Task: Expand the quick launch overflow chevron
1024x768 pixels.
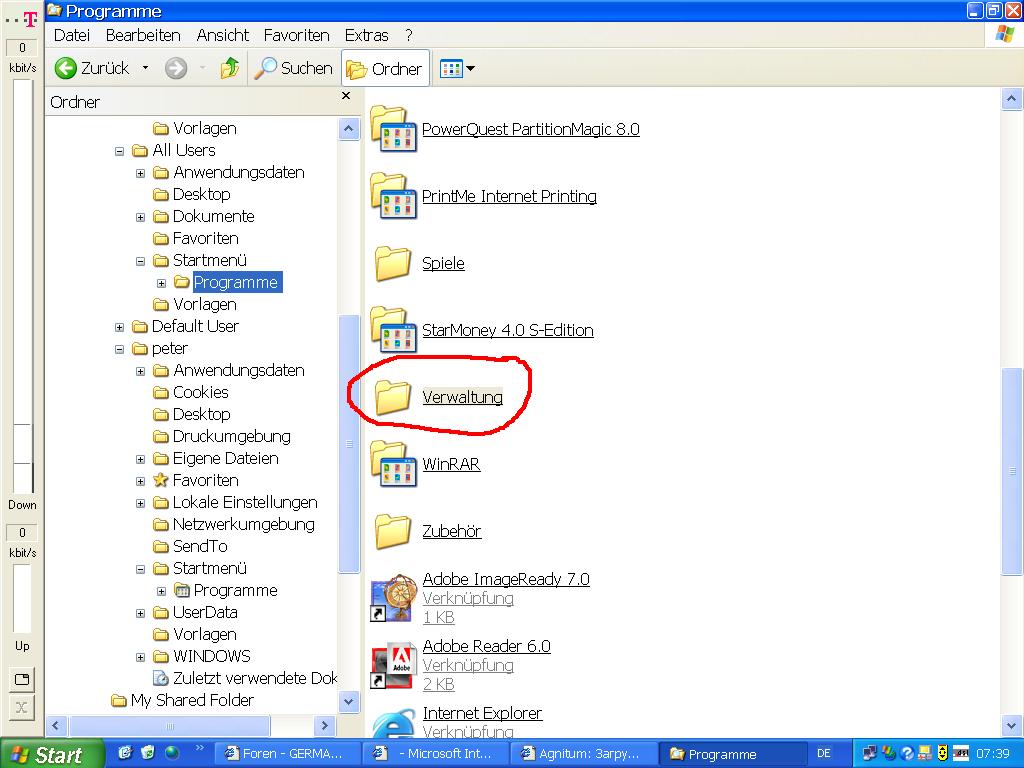Action: 200,748
